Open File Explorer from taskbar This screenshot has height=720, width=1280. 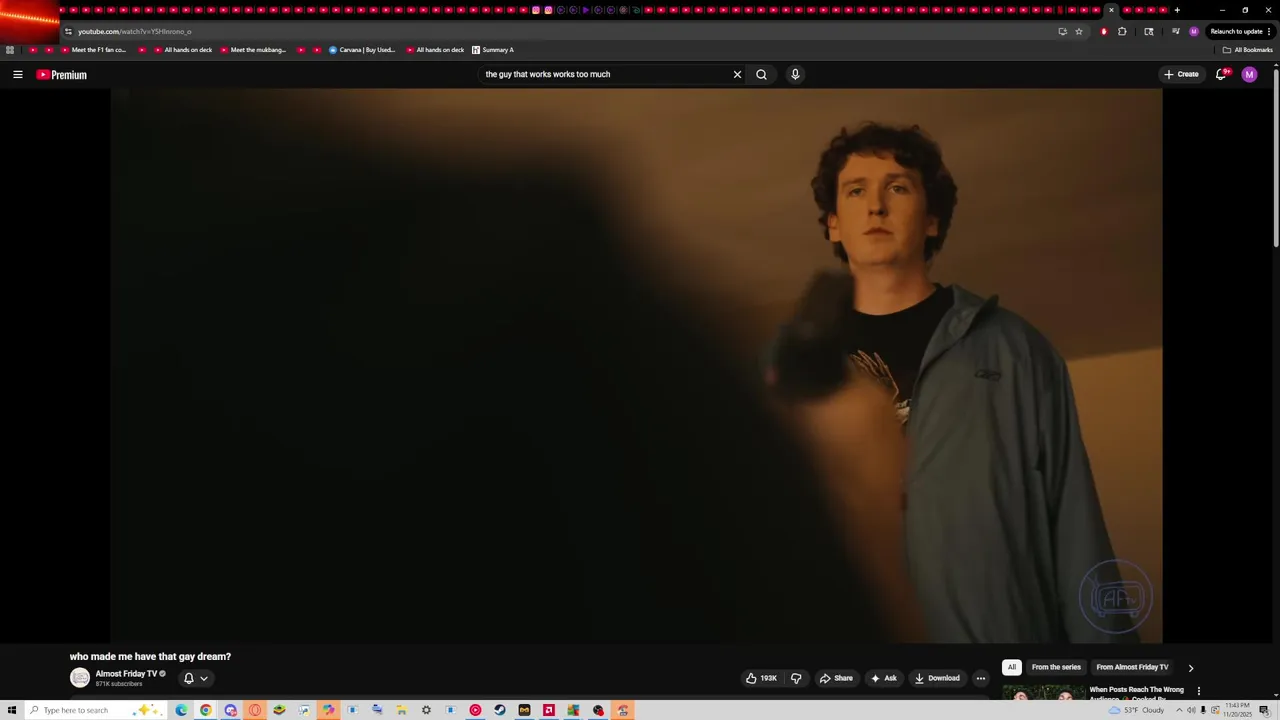(401, 710)
